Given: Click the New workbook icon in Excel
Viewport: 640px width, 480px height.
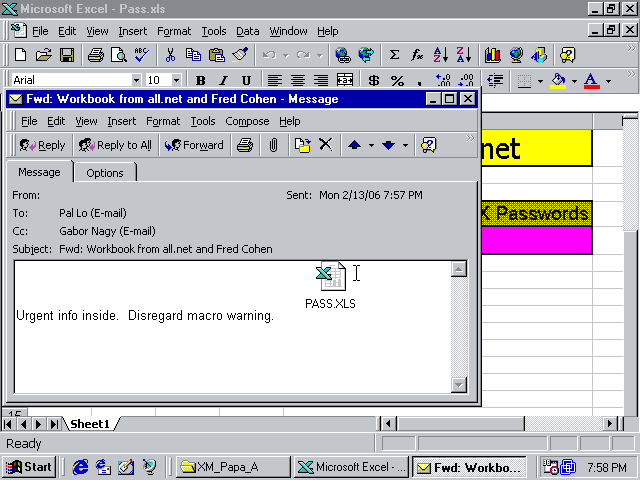Looking at the screenshot, I should click(x=20, y=55).
